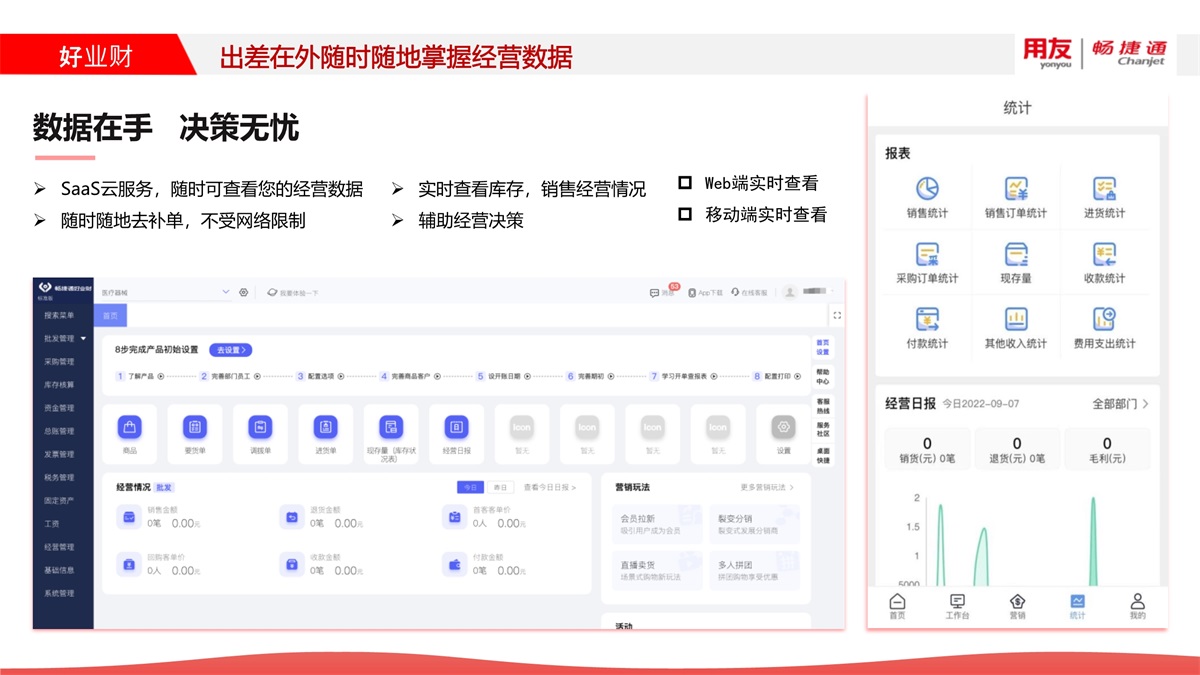Click the 会员拉新 marketing card
Image resolution: width=1200 pixels, height=675 pixels.
(655, 524)
